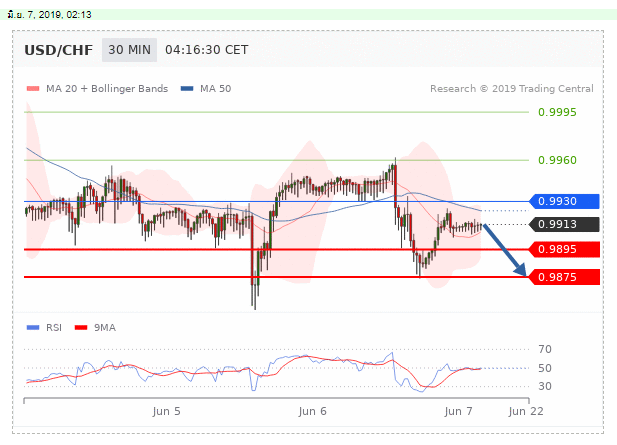
Task: Click the timestamp header with 02:13
Action: tap(50, 15)
